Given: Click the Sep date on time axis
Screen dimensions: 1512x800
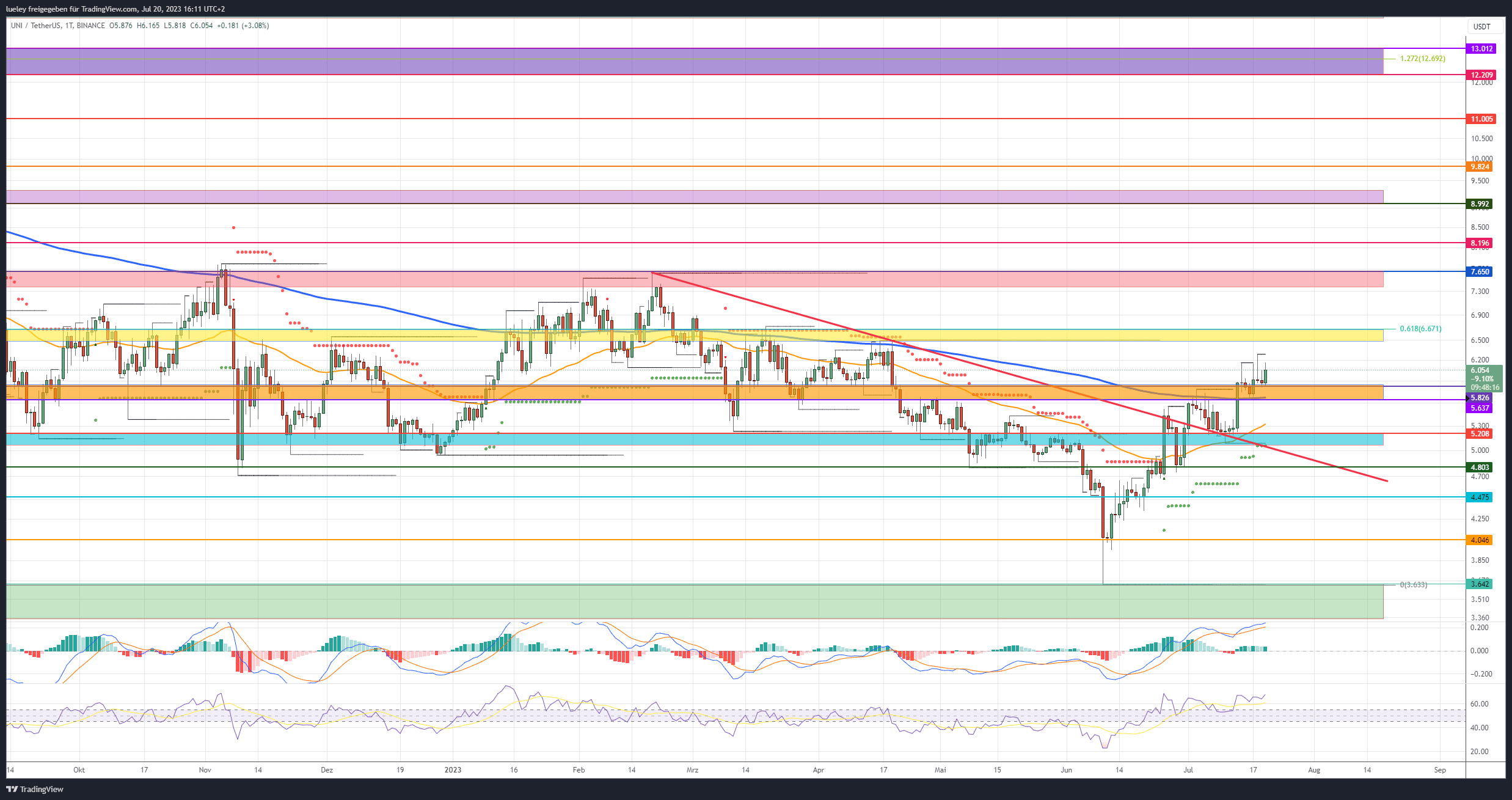Looking at the screenshot, I should tap(1440, 769).
